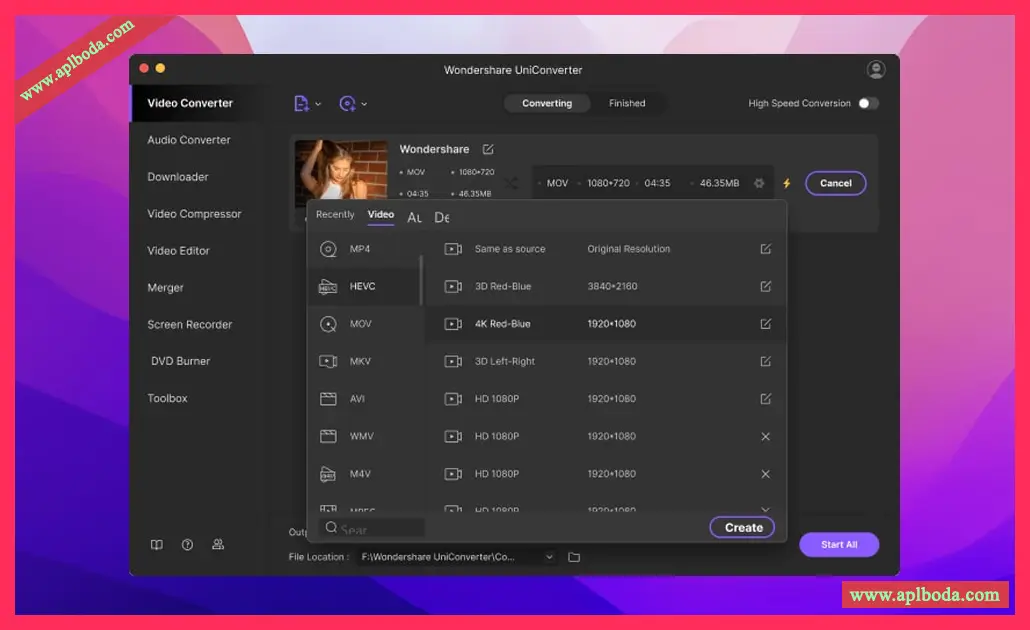Viewport: 1030px width, 630px height.
Task: Open the user guide book icon
Action: (157, 545)
